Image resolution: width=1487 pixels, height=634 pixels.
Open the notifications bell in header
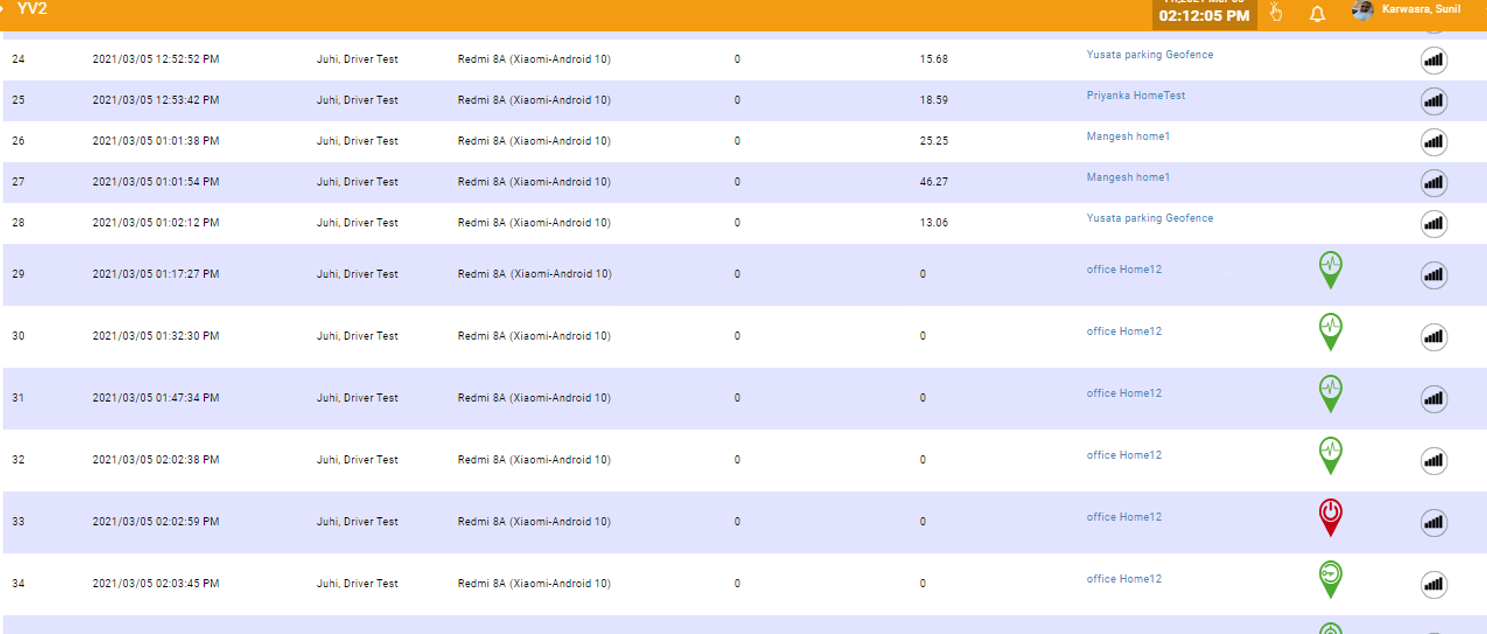click(x=1317, y=14)
